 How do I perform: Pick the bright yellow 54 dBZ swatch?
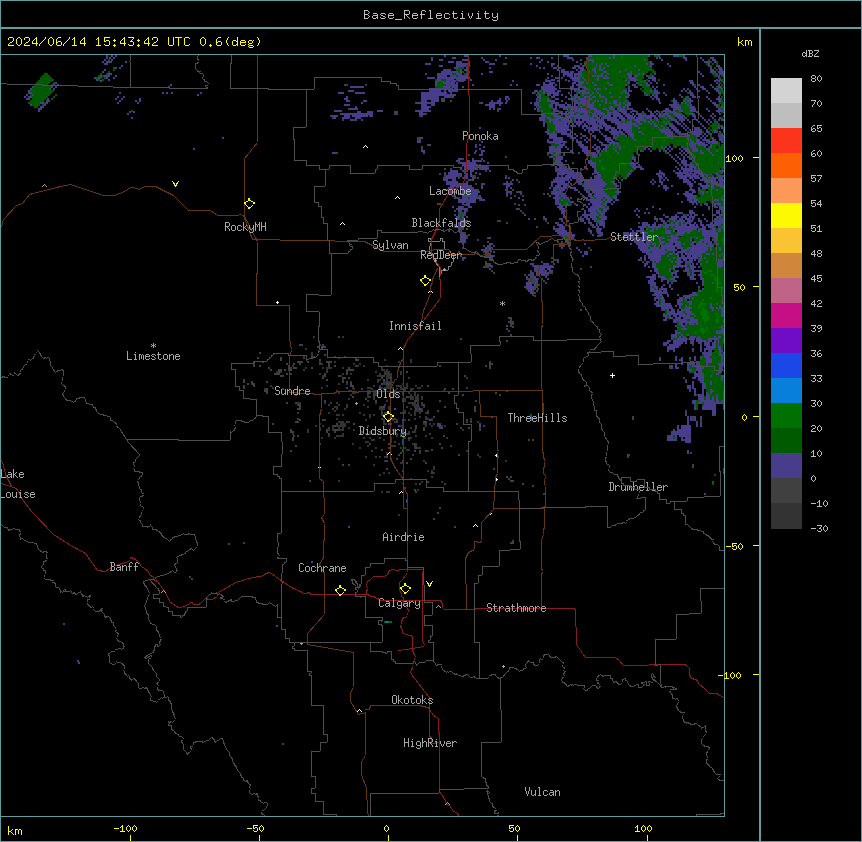786,215
